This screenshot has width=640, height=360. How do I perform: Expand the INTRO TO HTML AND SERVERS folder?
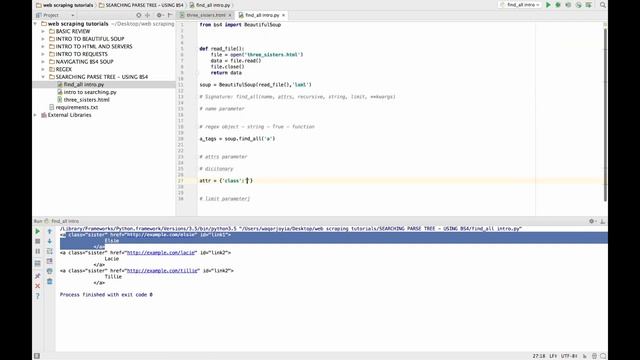[x=43, y=47]
